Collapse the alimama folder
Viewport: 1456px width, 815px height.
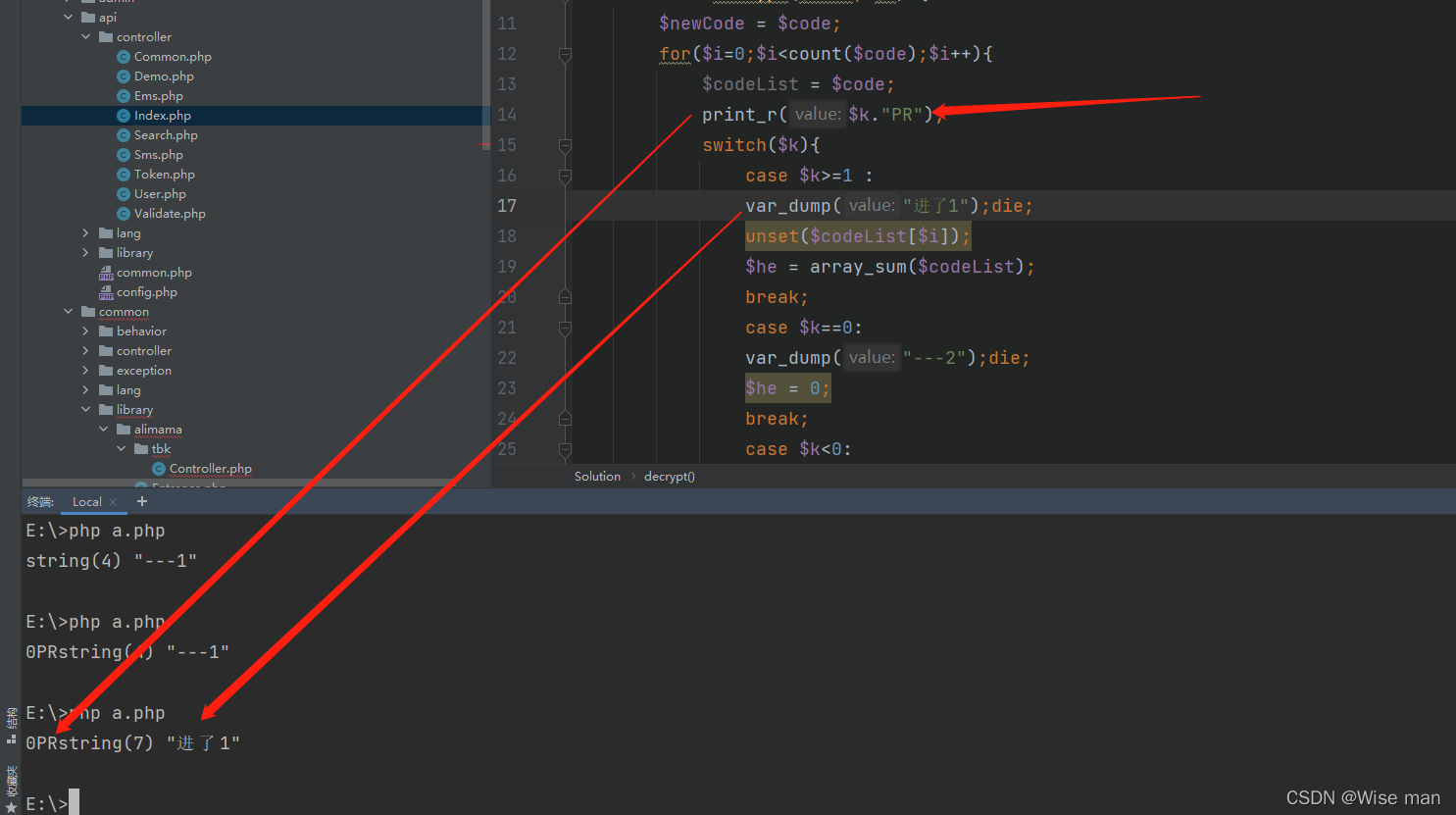[x=103, y=430]
